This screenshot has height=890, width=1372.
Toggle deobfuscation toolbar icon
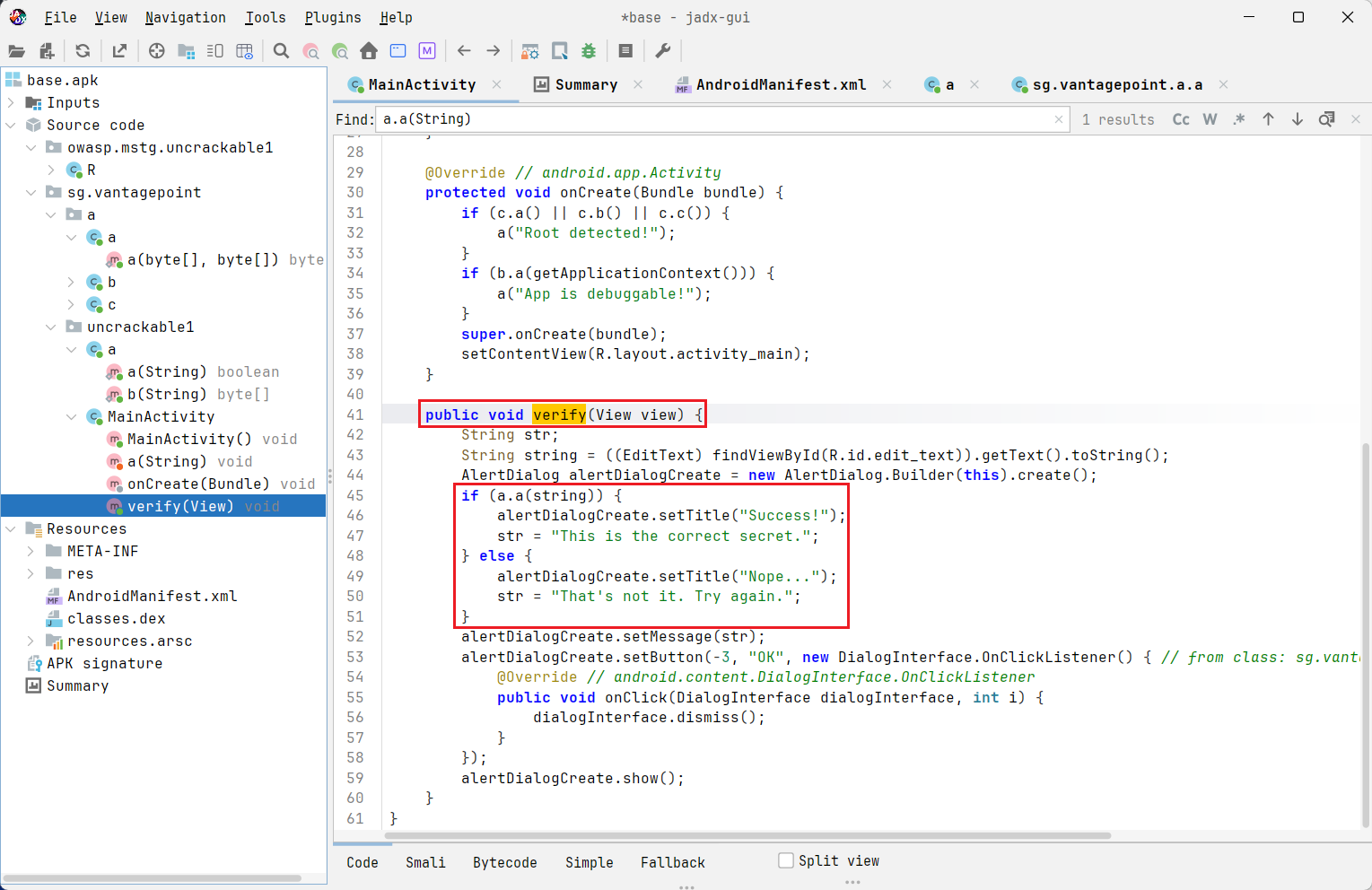tap(530, 51)
